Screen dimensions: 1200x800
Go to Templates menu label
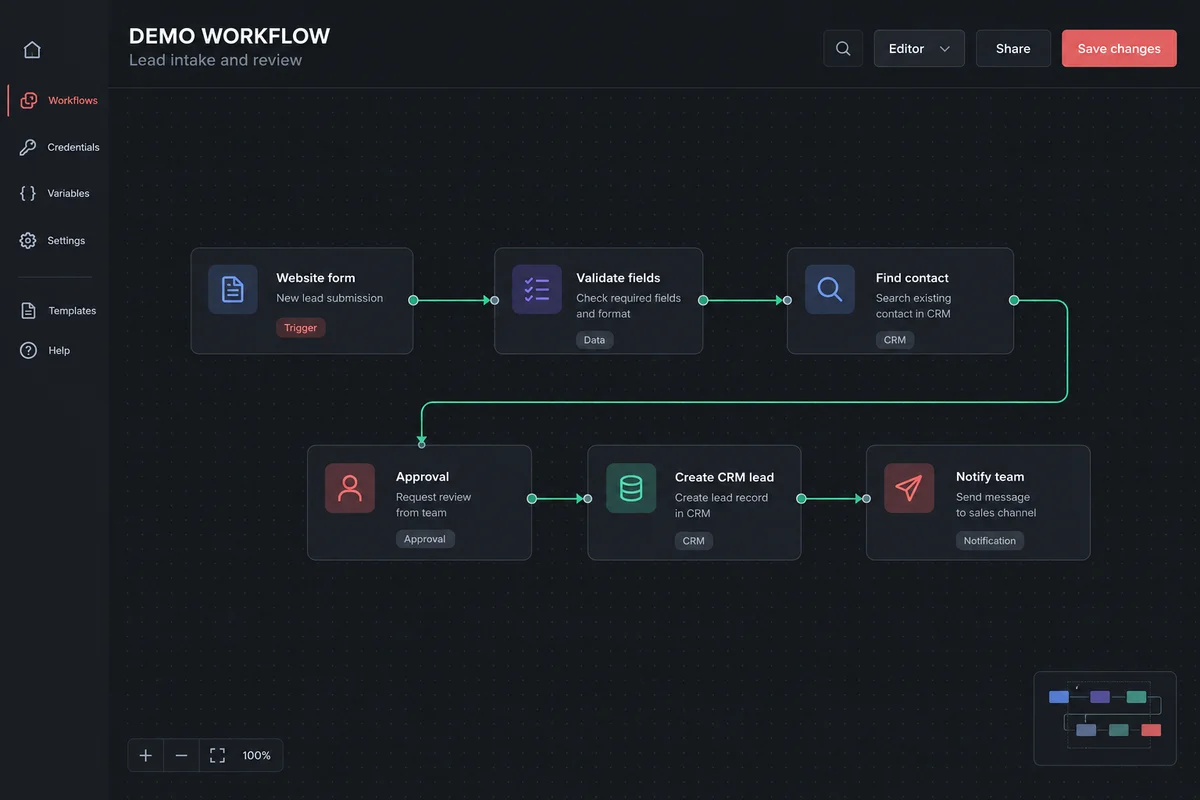click(x=73, y=310)
